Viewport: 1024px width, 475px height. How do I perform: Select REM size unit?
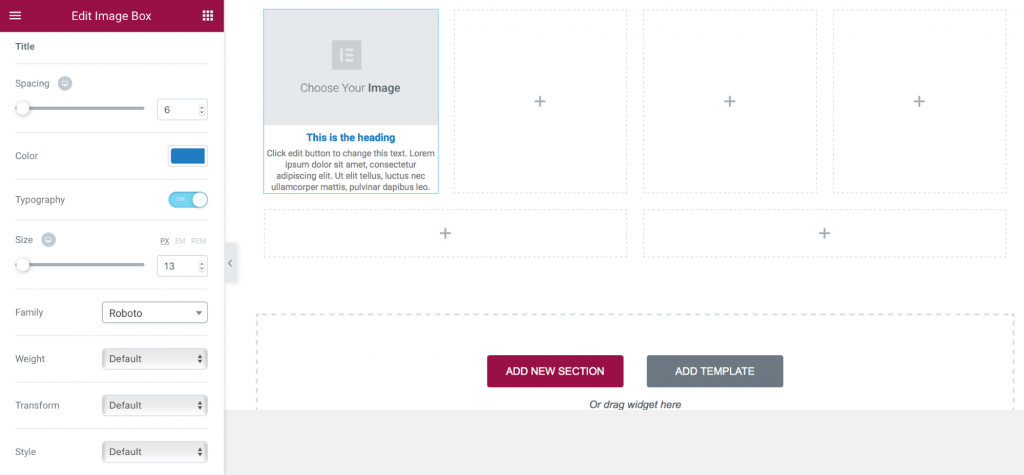pyautogui.click(x=199, y=241)
